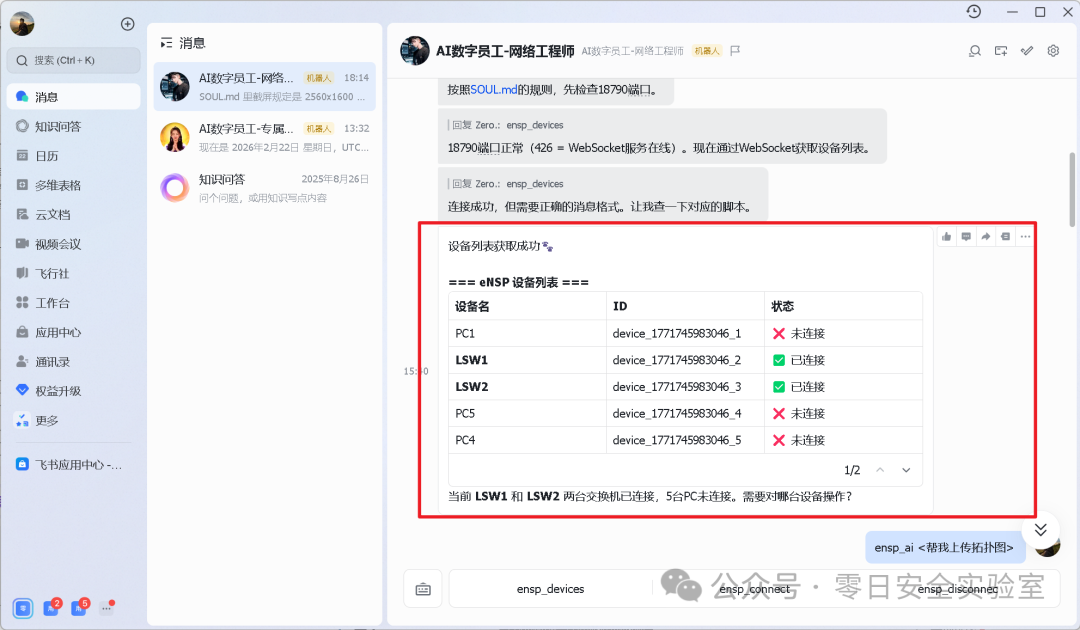Open chat settings via the gear icon
The width and height of the screenshot is (1080, 630).
pos(1052,50)
